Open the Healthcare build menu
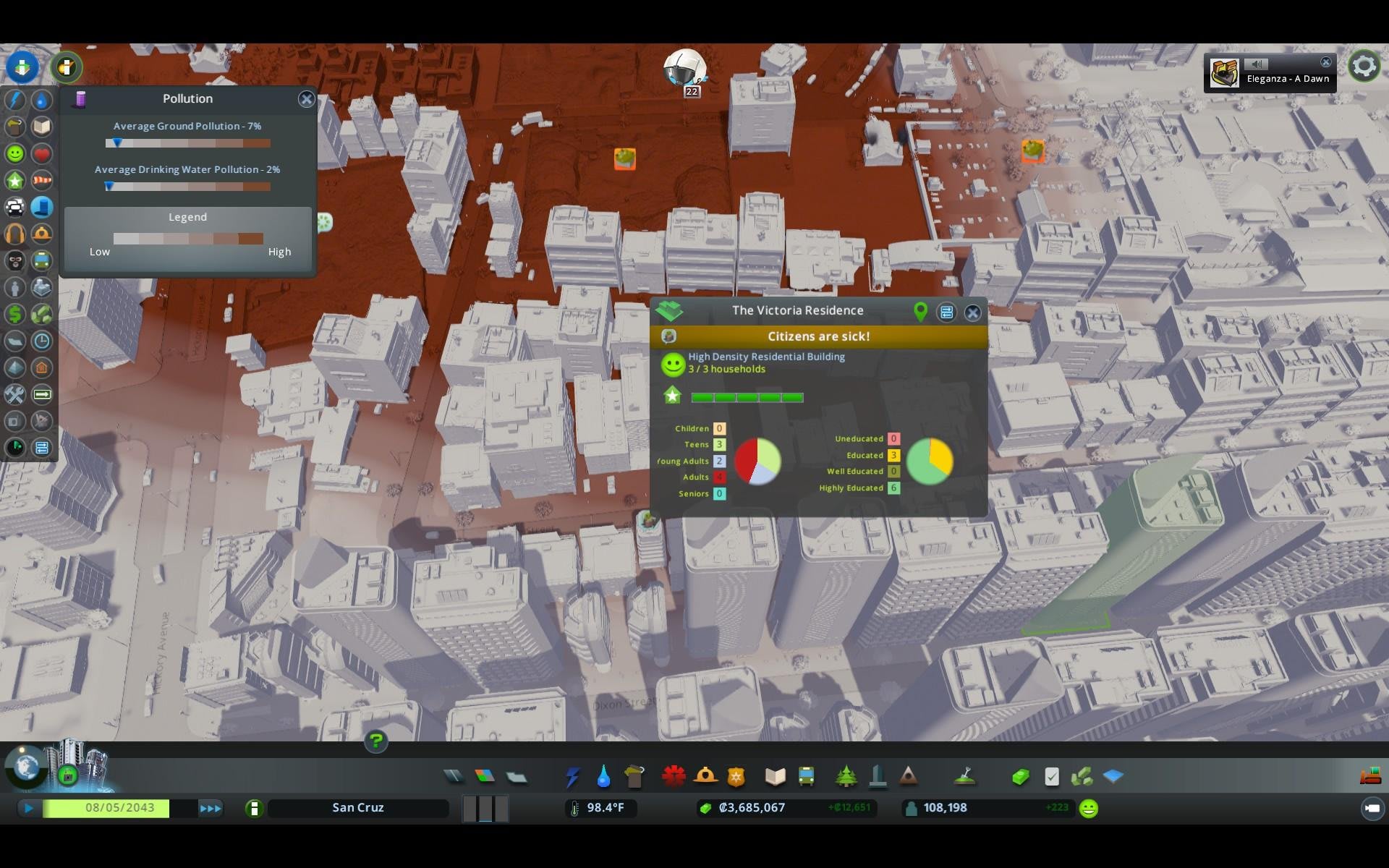Viewport: 1389px width, 868px height. pos(674,777)
